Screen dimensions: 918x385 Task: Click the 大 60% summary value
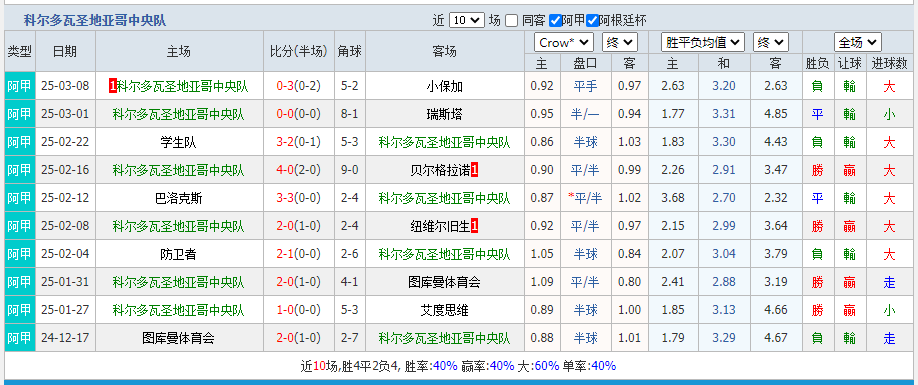point(547,366)
